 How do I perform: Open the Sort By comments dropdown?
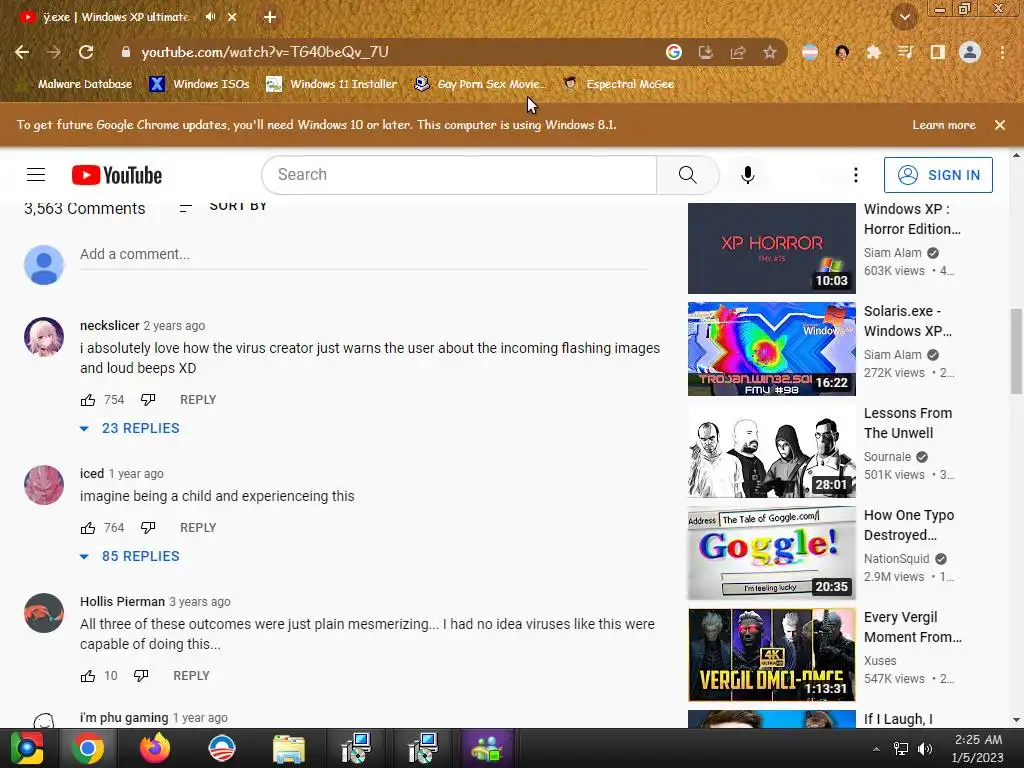[223, 206]
